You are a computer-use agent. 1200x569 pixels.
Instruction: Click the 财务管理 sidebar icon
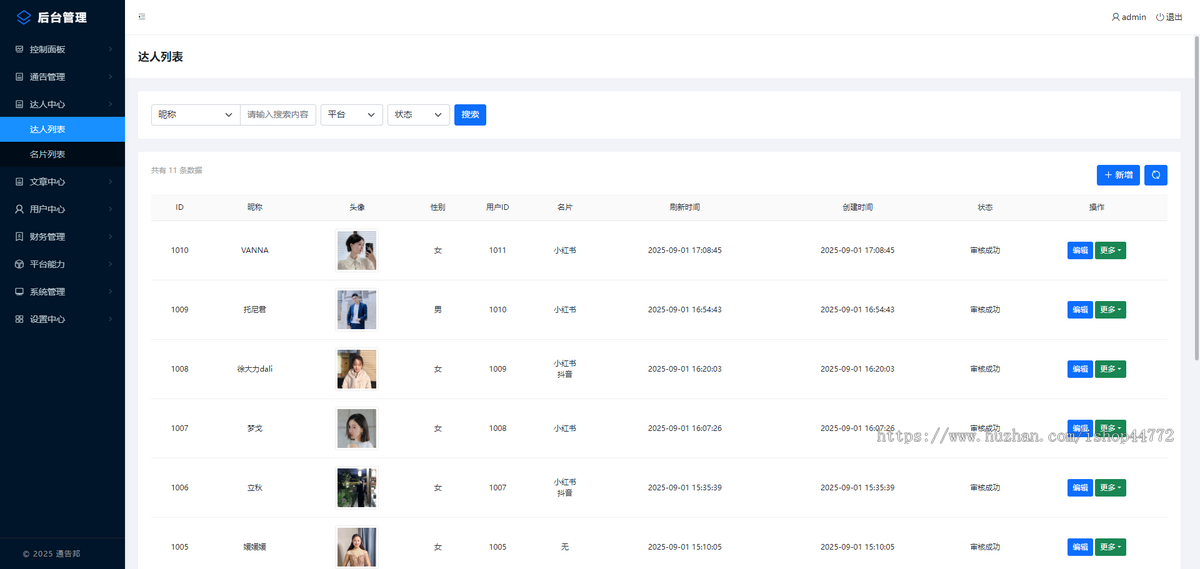tap(19, 237)
